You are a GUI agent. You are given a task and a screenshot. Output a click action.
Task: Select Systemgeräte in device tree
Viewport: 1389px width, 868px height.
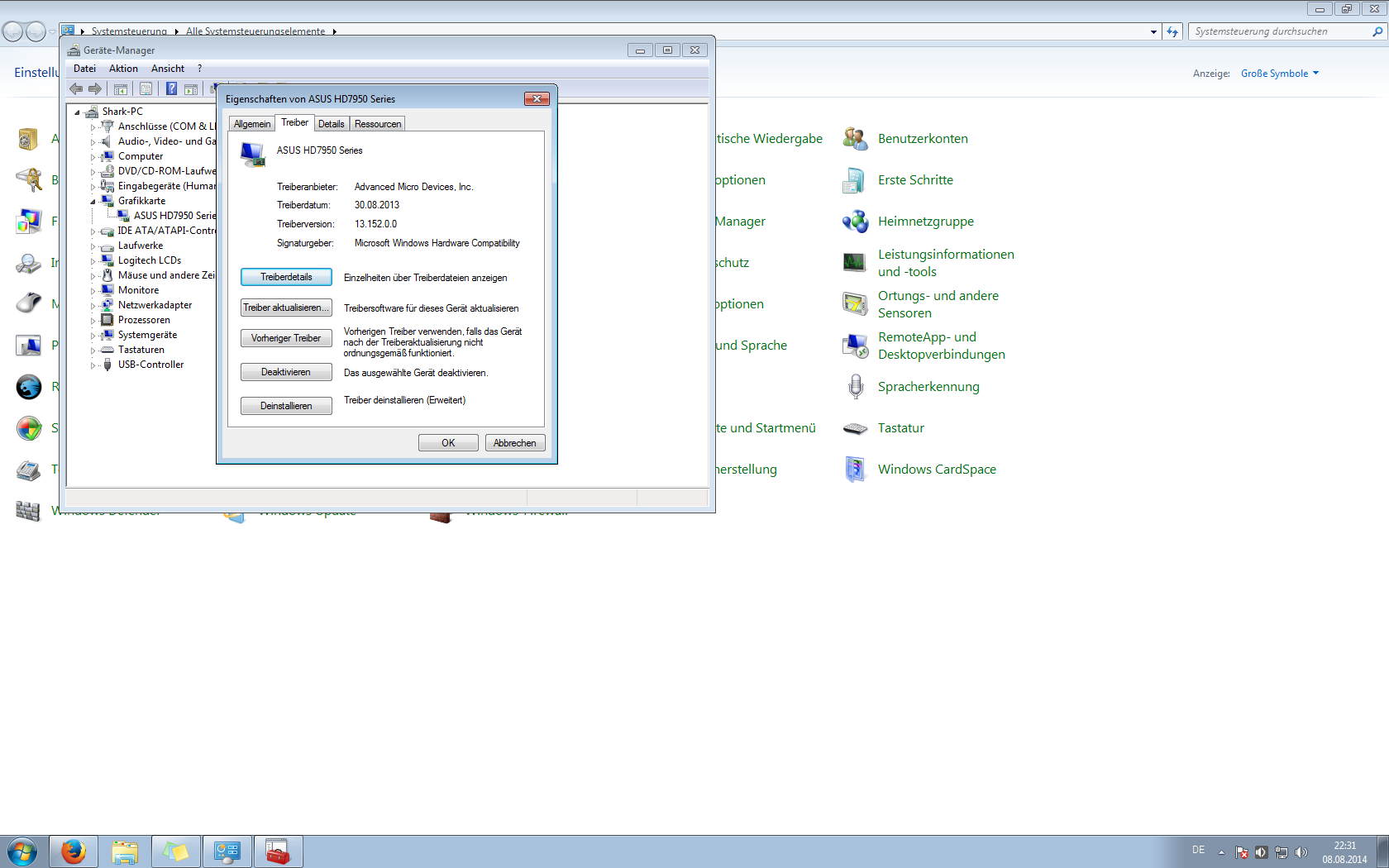147,335
